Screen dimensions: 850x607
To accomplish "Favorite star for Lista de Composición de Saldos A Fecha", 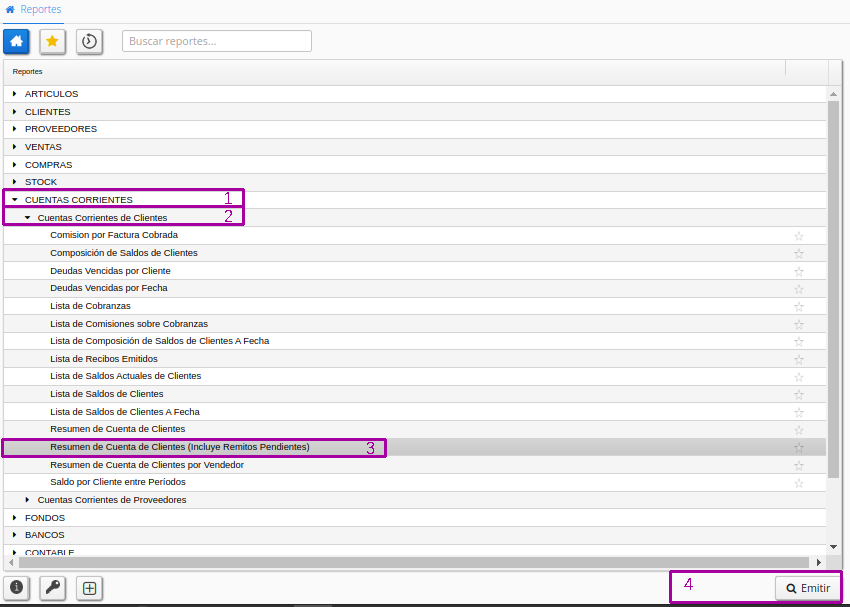I will click(799, 342).
